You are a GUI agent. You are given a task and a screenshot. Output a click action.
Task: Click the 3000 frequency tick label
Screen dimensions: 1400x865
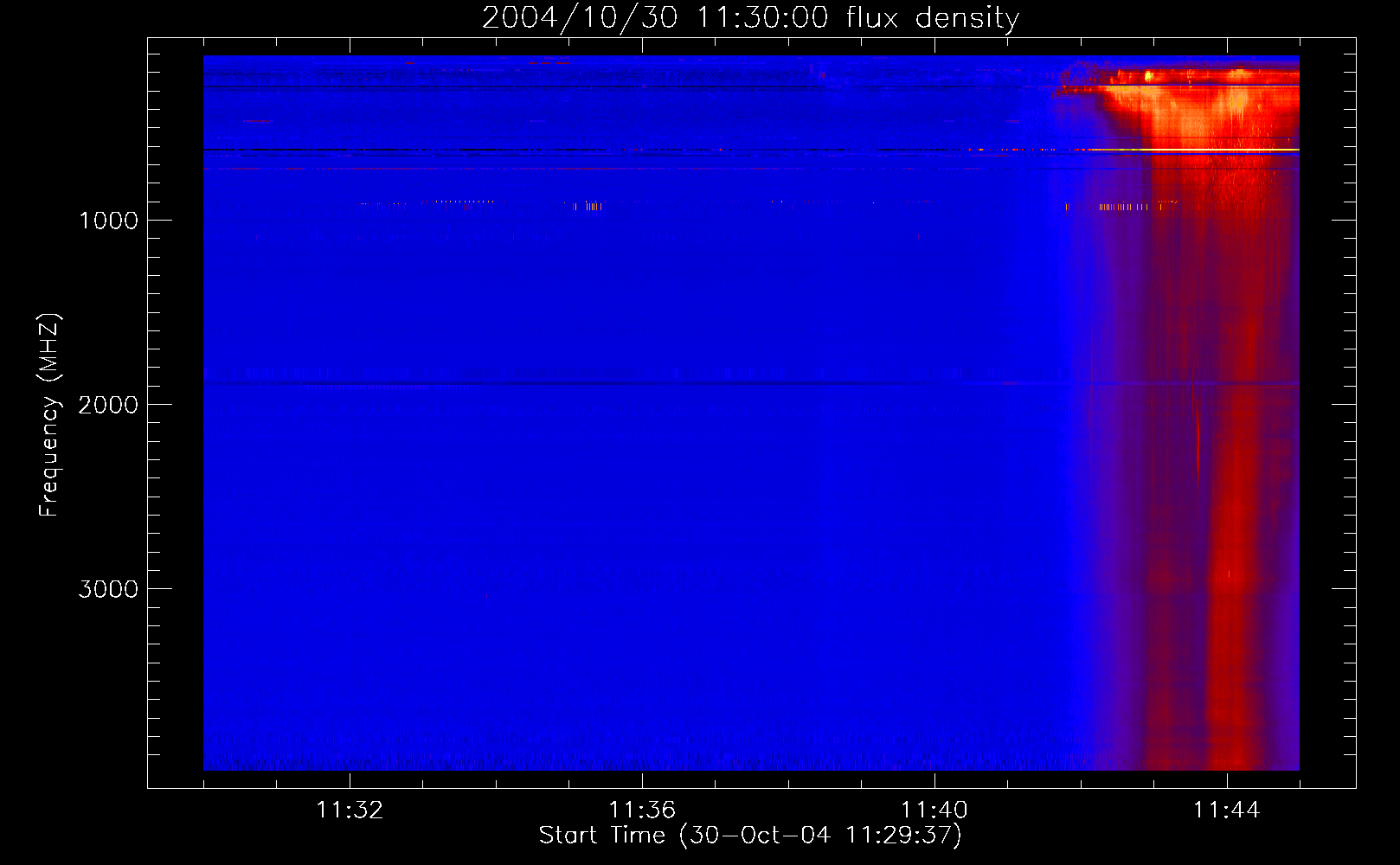(x=109, y=589)
